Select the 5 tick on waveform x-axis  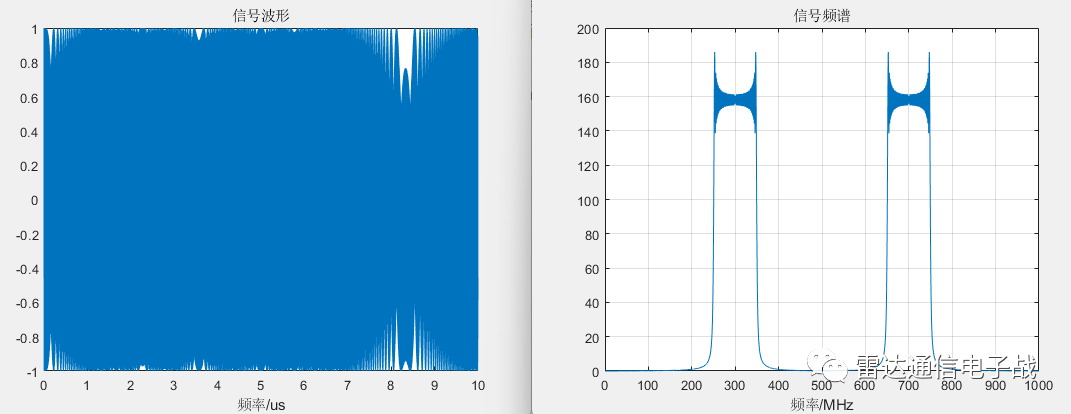tap(260, 385)
